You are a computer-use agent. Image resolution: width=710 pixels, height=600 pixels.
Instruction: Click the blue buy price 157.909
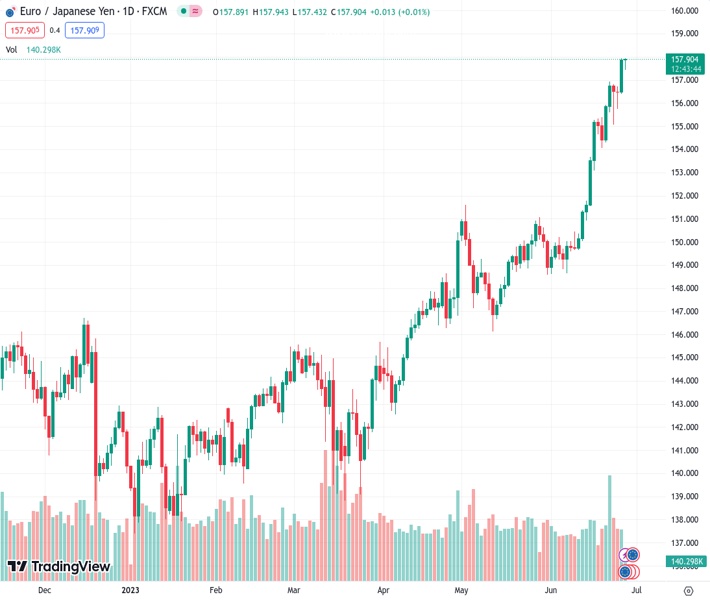[x=85, y=30]
